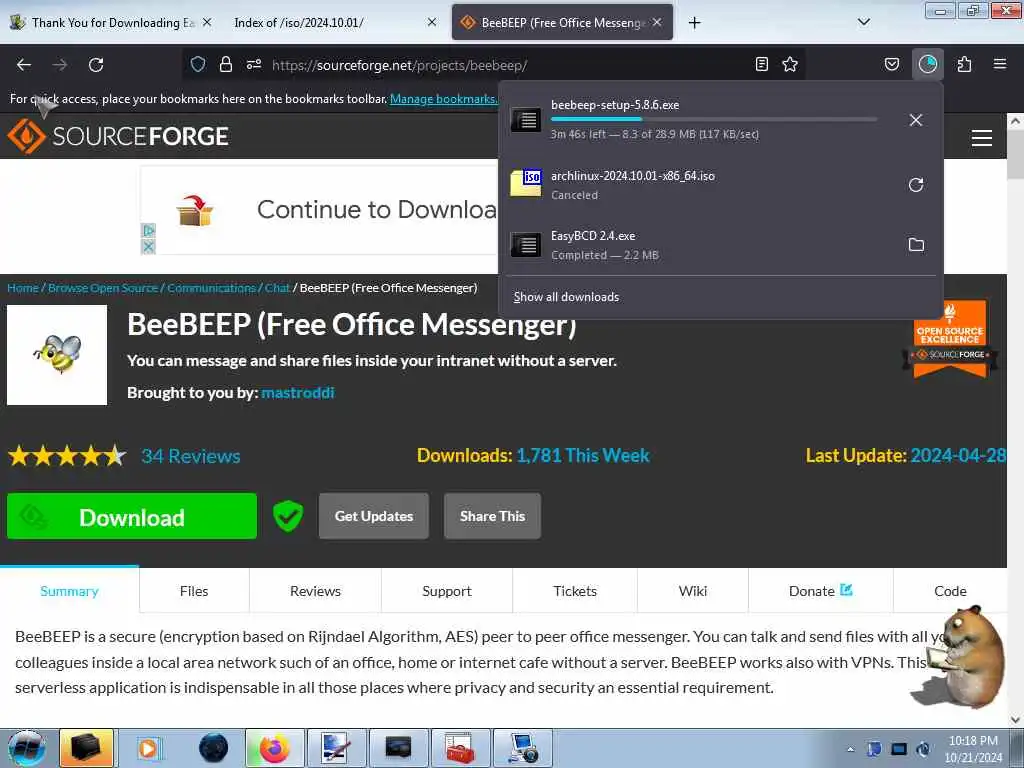Close the ad using X icon
The height and width of the screenshot is (768, 1024).
[148, 247]
